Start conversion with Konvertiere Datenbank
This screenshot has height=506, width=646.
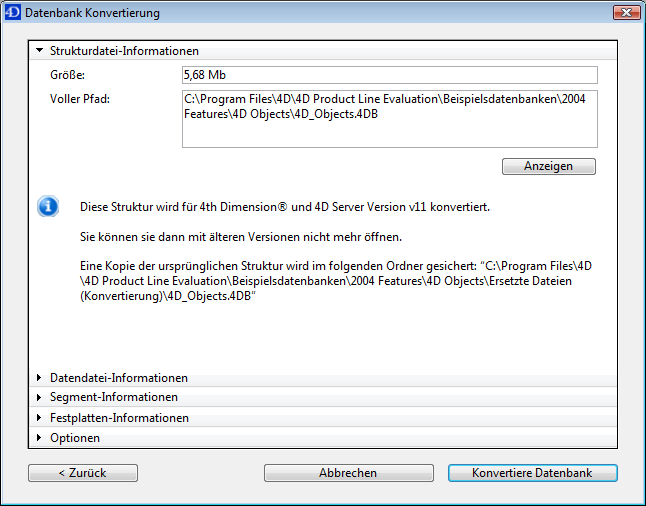pos(532,473)
